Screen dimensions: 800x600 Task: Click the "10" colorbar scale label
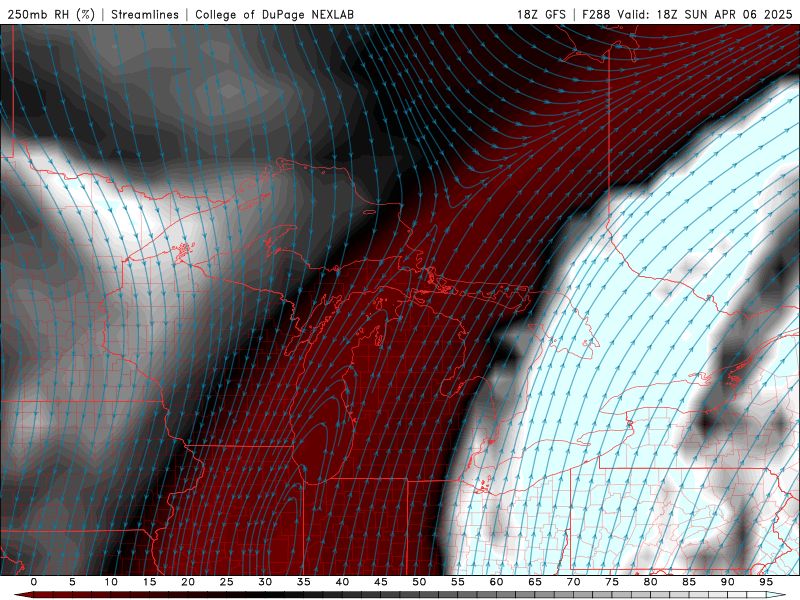111,582
